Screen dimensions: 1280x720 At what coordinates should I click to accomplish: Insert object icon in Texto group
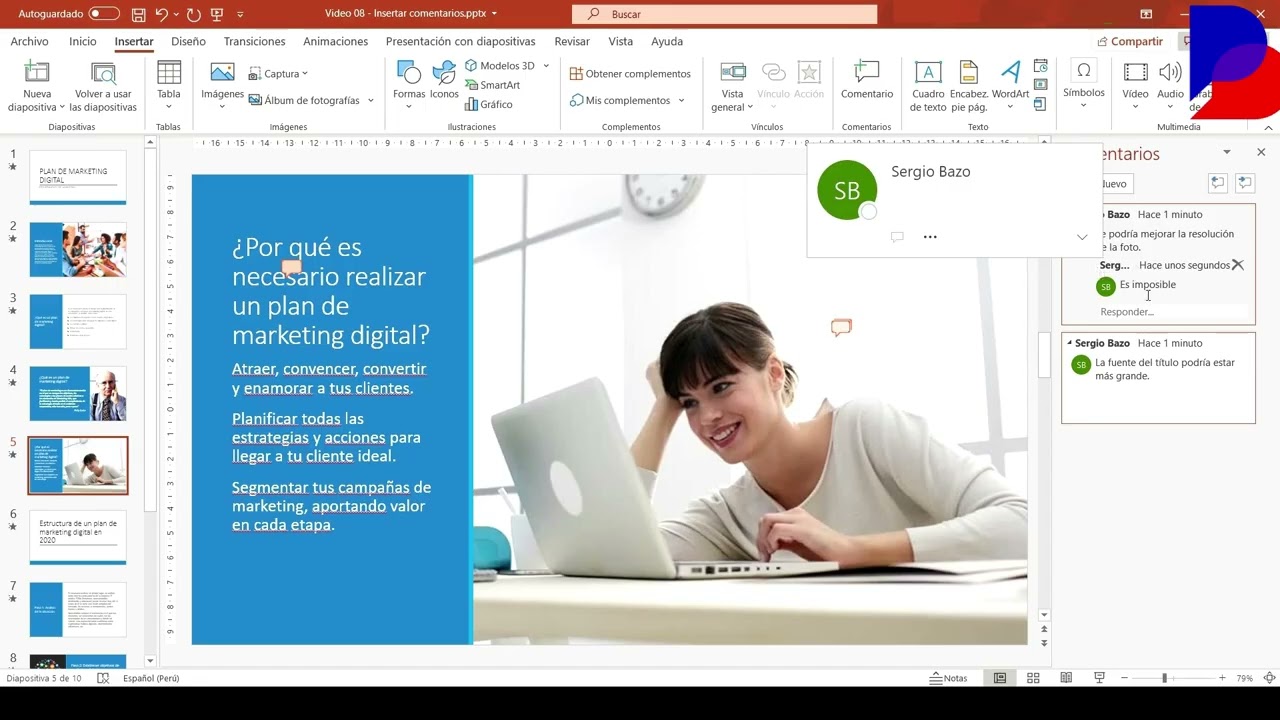tap(1041, 104)
